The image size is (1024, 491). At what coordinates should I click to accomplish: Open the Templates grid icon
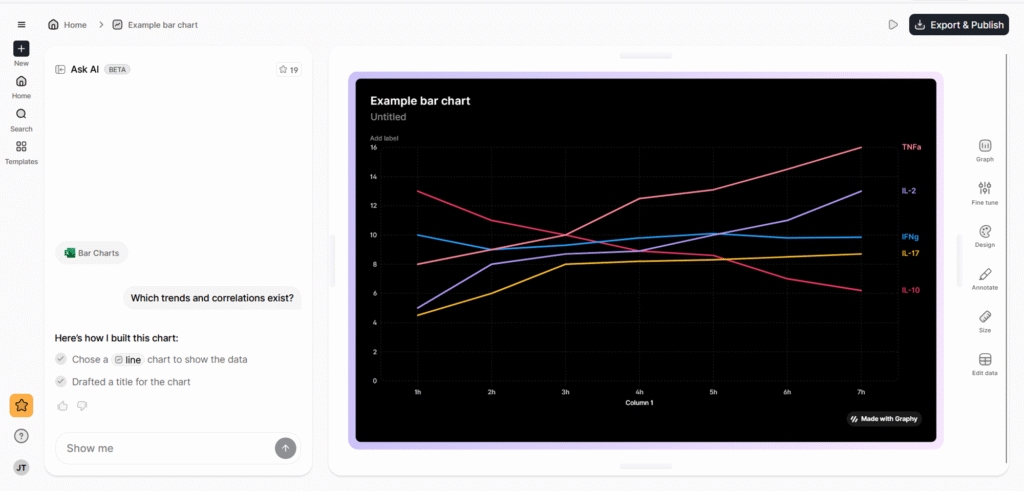[21, 147]
